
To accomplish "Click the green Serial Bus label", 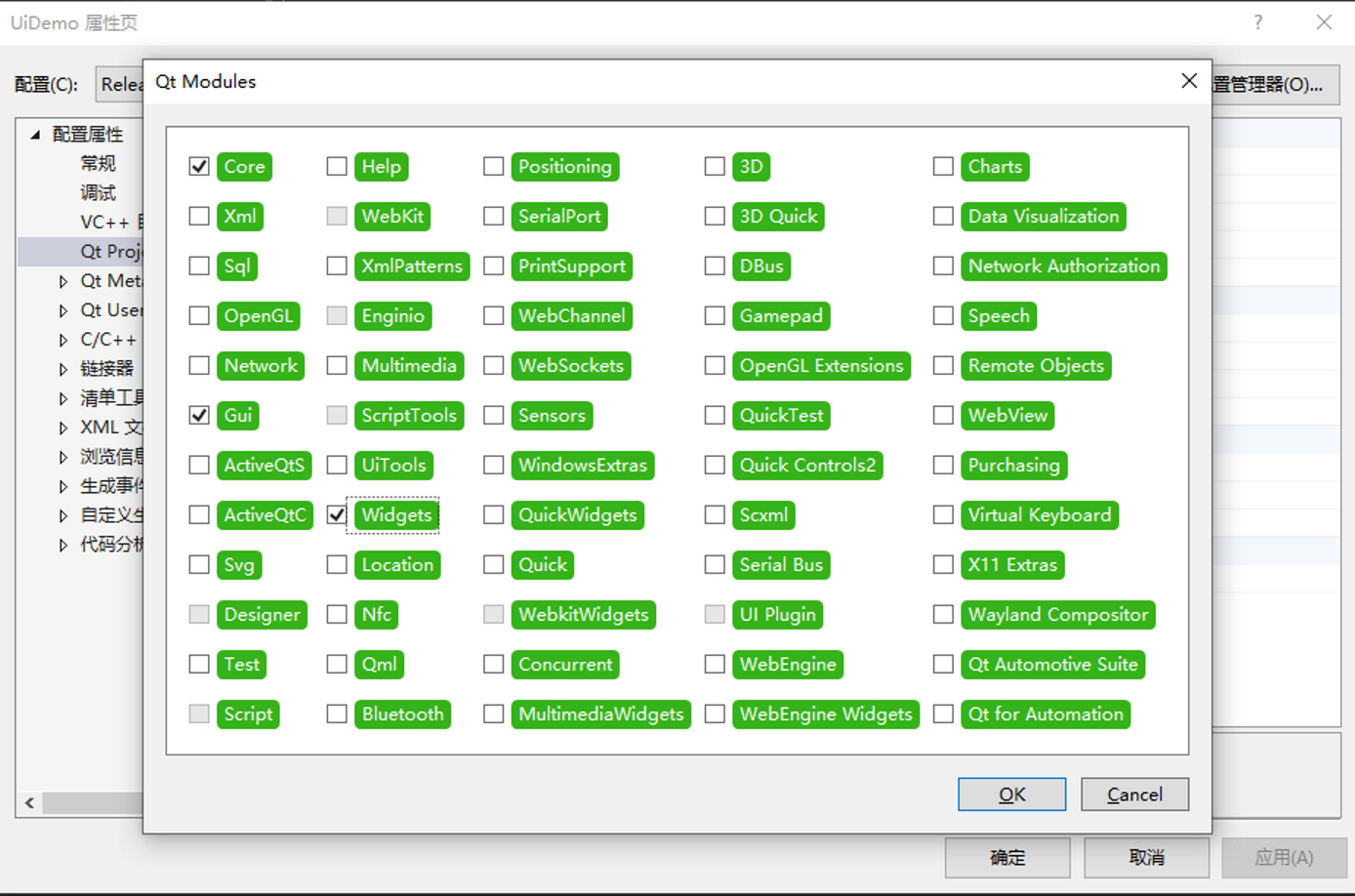I will [x=781, y=565].
